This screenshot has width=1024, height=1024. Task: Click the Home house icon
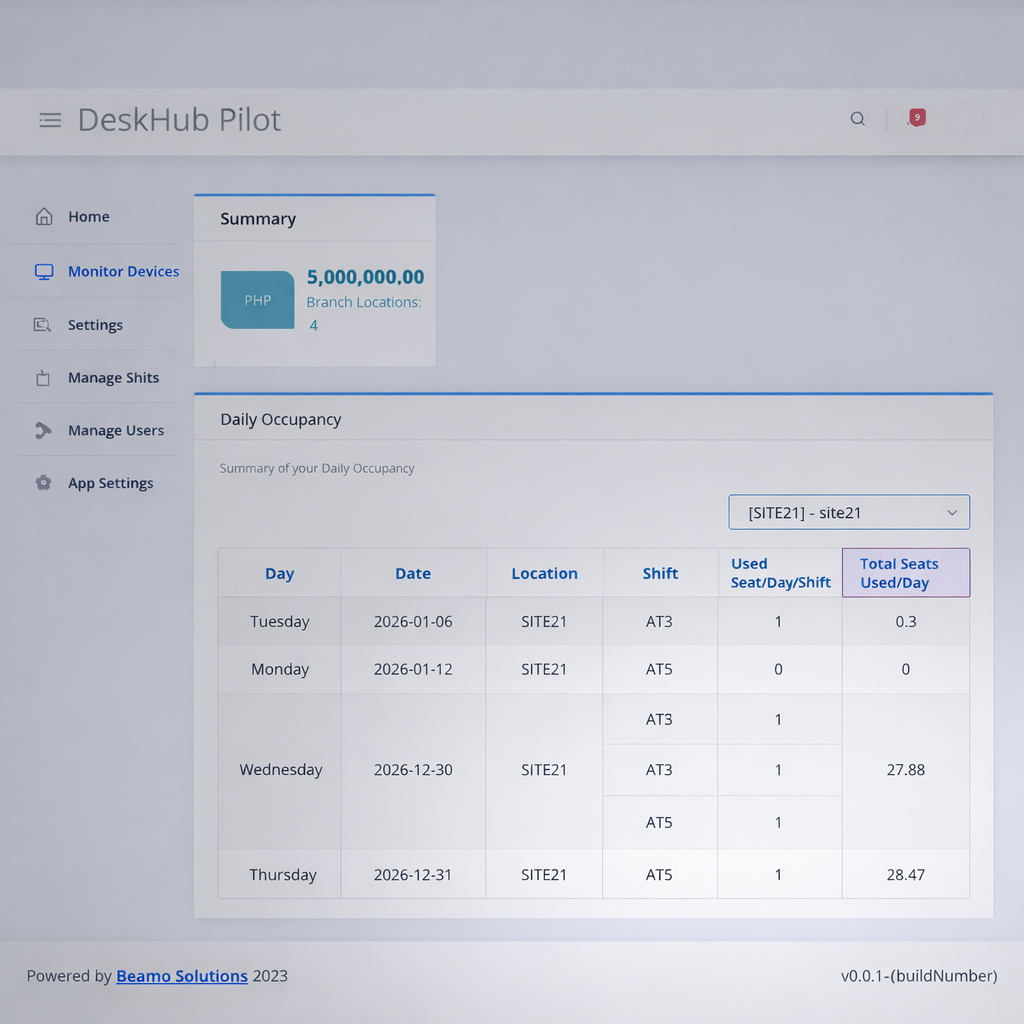click(44, 217)
